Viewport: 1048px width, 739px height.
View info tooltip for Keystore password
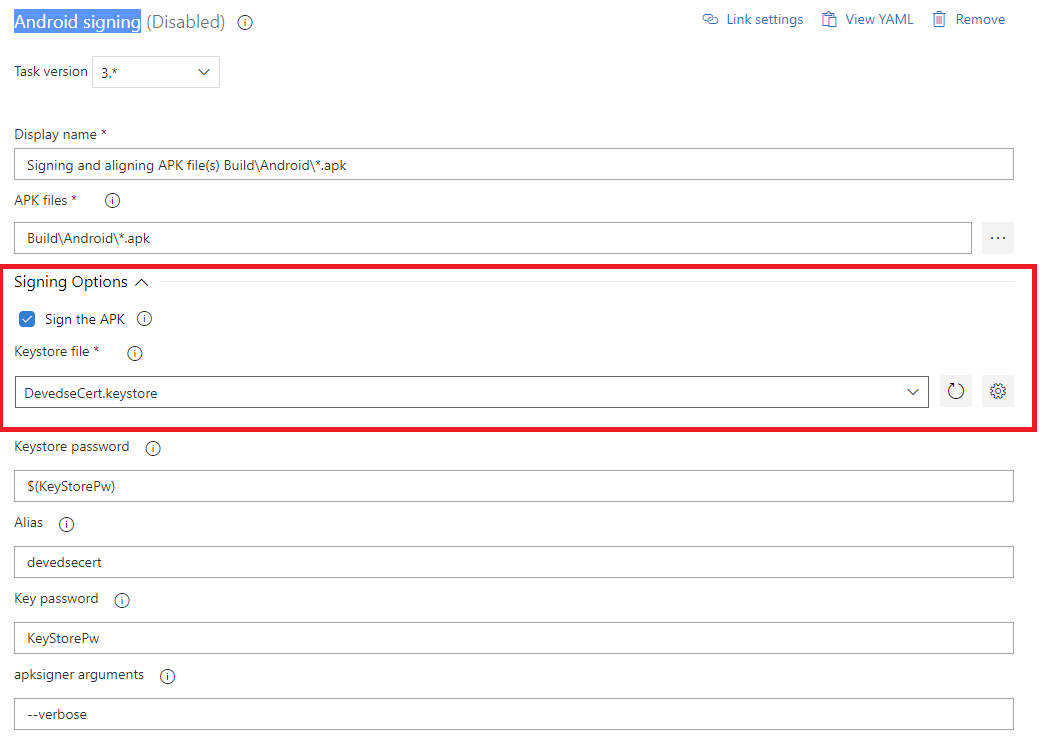pos(152,448)
